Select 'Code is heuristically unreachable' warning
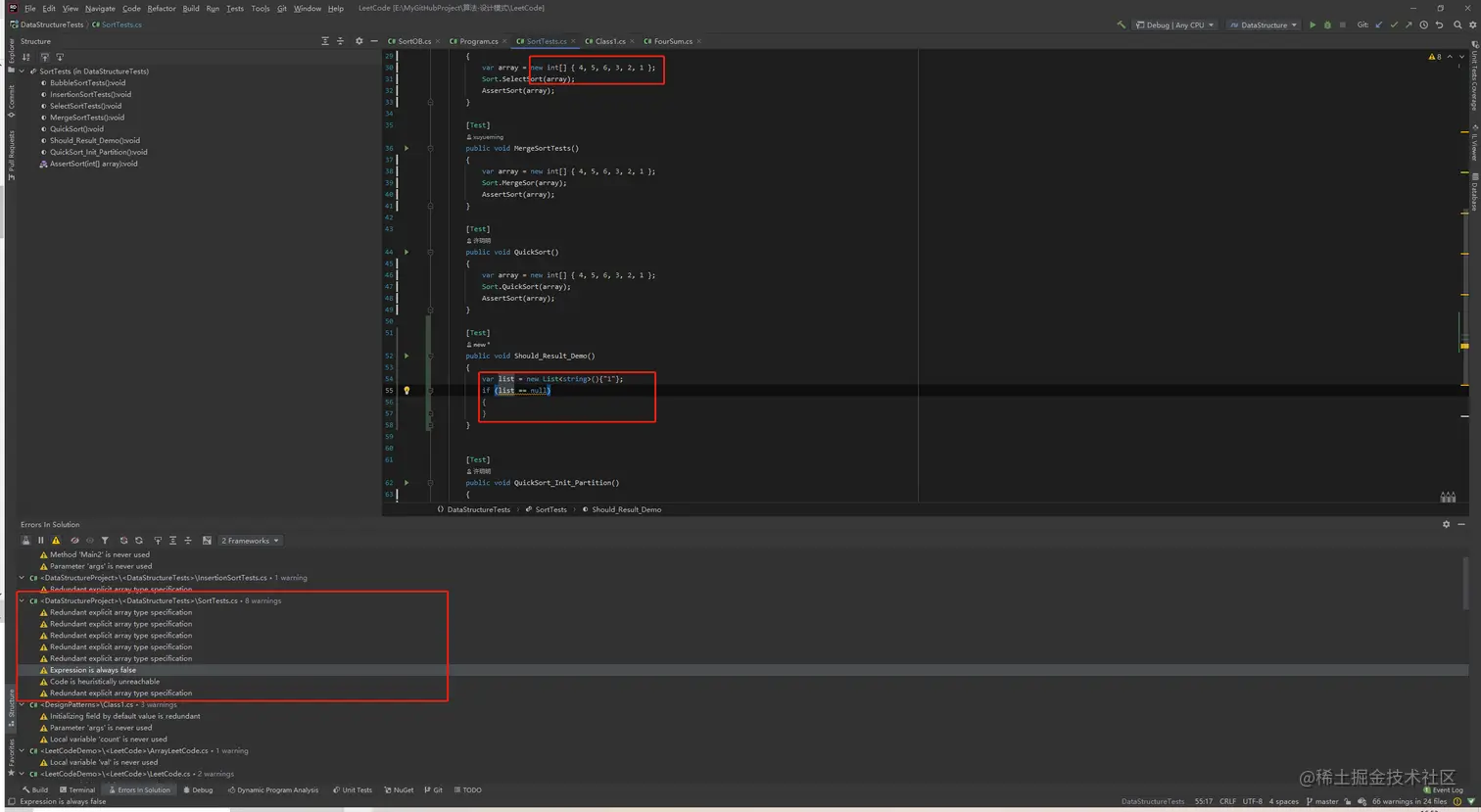This screenshot has height=812, width=1481. pyautogui.click(x=105, y=682)
